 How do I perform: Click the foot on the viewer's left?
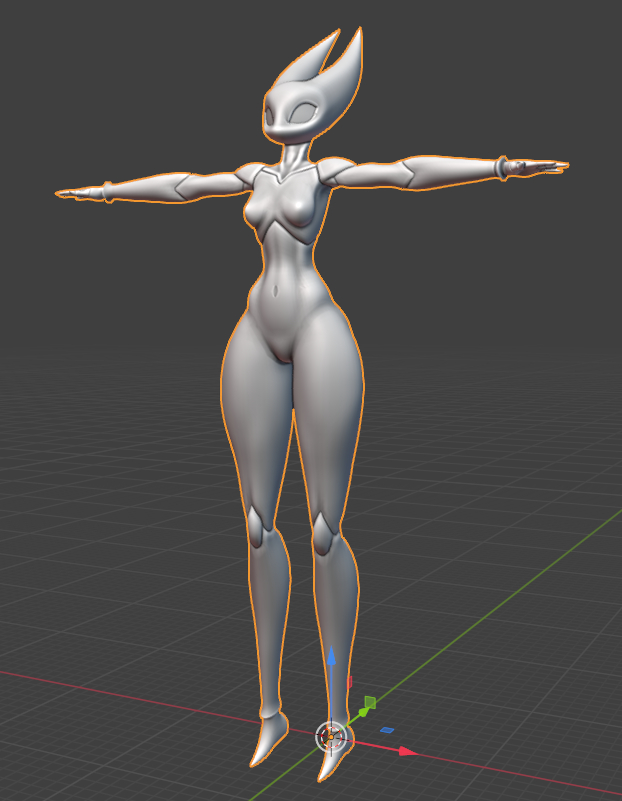266,740
